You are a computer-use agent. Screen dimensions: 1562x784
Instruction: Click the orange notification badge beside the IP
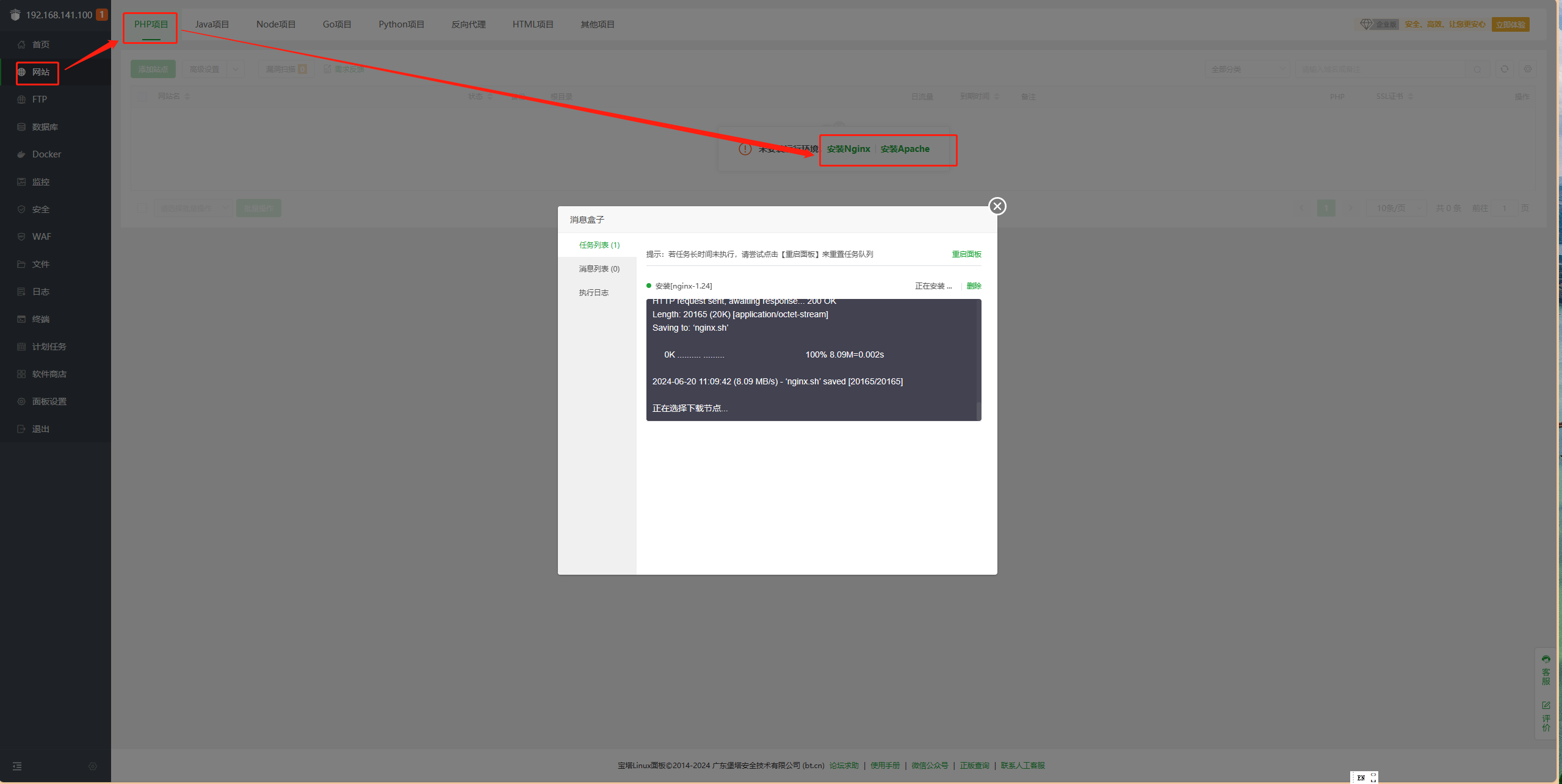pos(102,15)
